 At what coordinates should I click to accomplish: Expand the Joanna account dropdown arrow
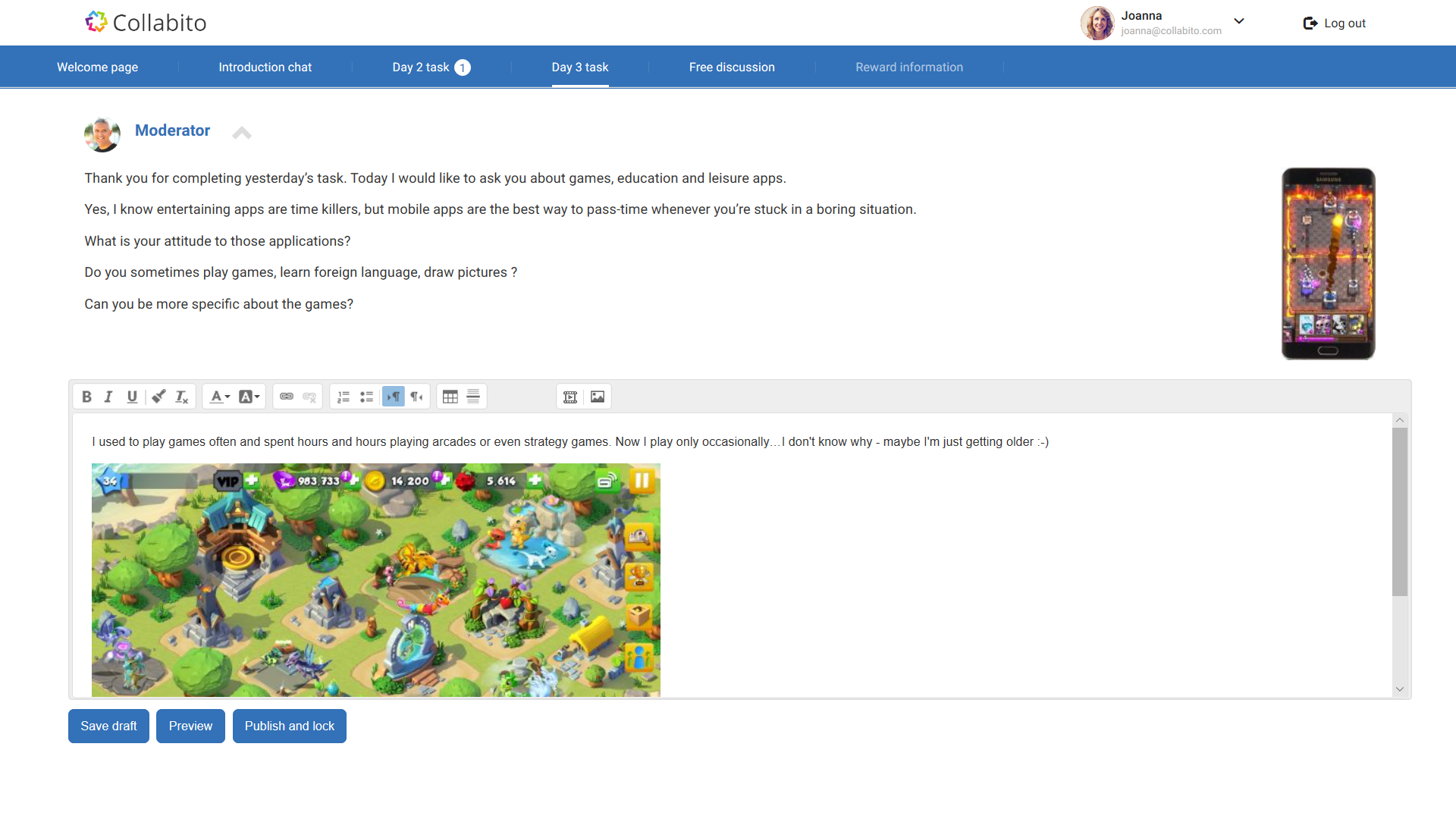[x=1239, y=21]
